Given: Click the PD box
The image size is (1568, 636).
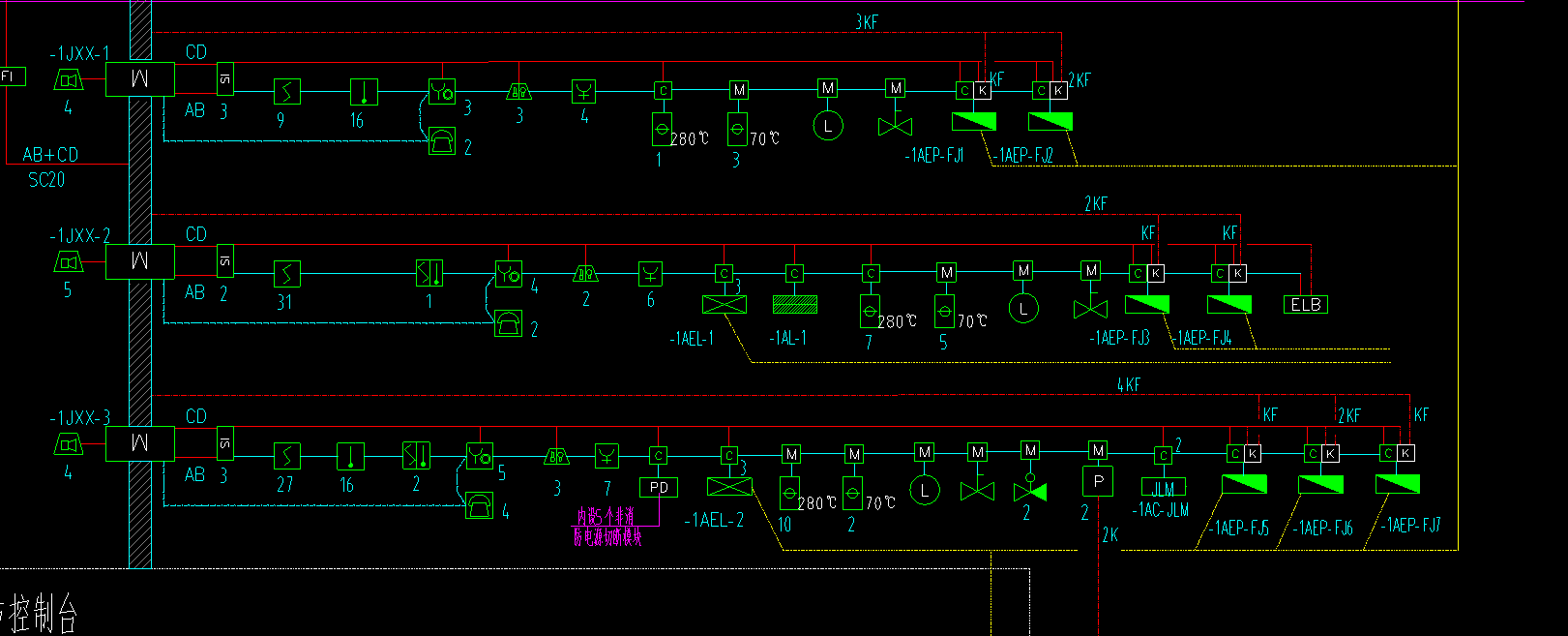Looking at the screenshot, I should click(659, 488).
